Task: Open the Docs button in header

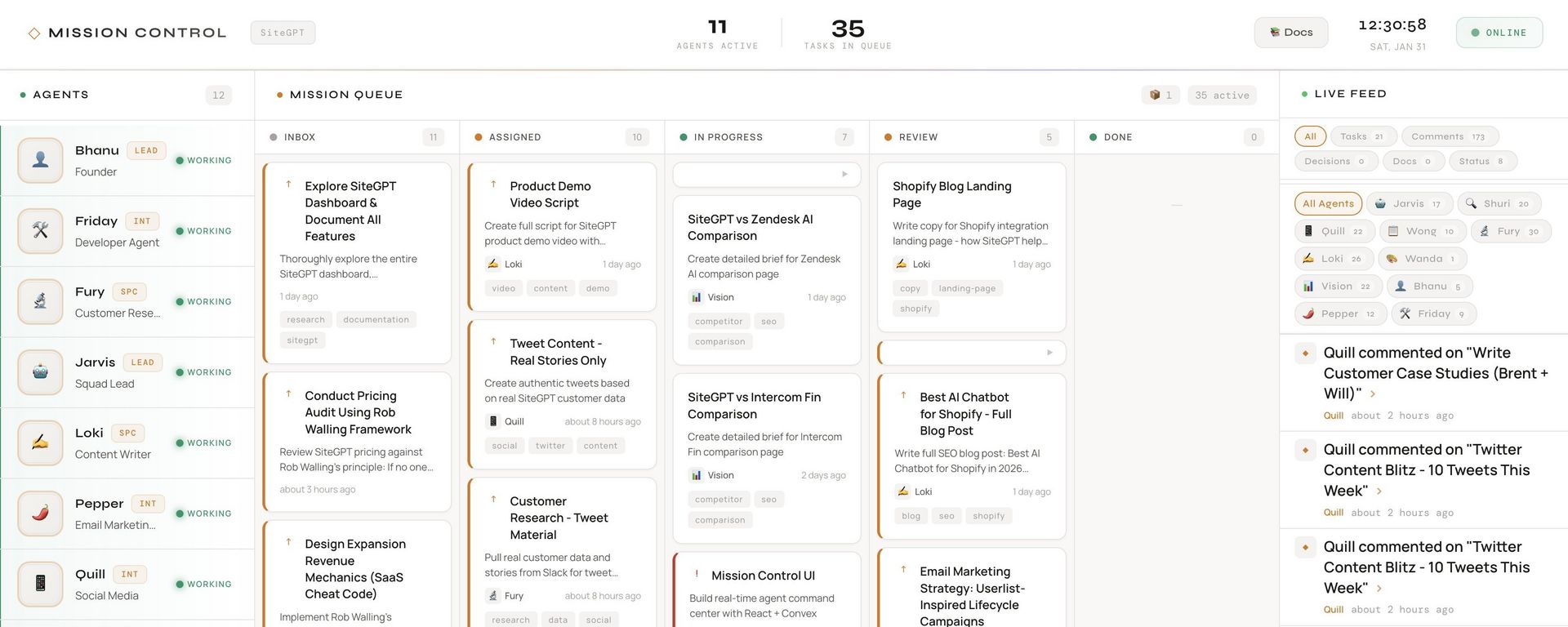Action: [1291, 33]
